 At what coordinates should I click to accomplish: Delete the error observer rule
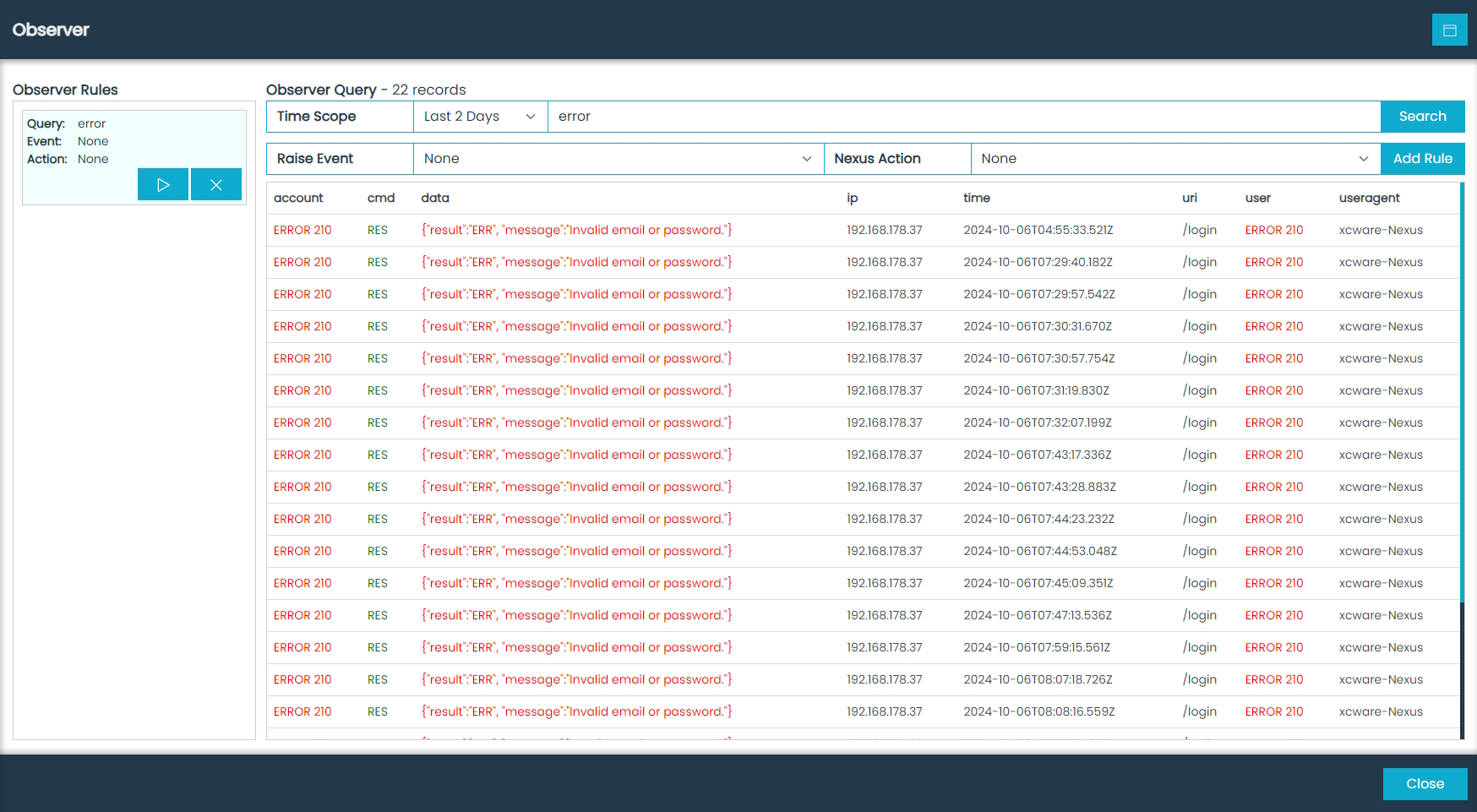pos(216,184)
